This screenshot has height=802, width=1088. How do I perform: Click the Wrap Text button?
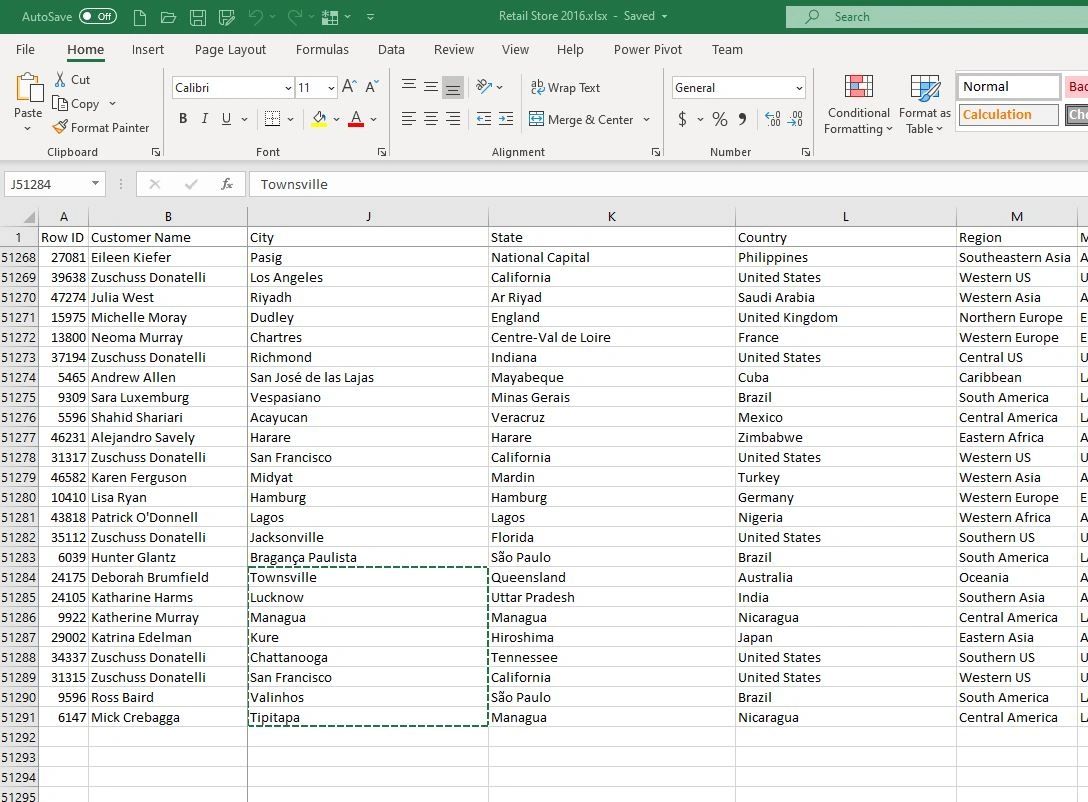tap(565, 88)
